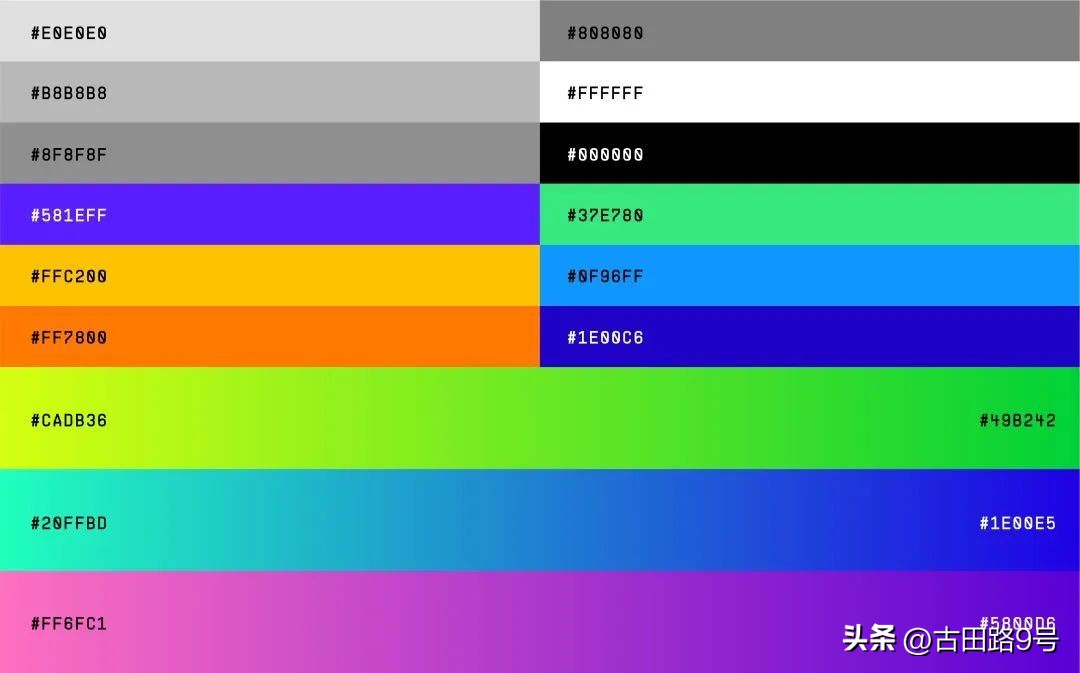The height and width of the screenshot is (673, 1080).
Task: Click the #1E00E5 gradient end label
Action: coord(1017,523)
